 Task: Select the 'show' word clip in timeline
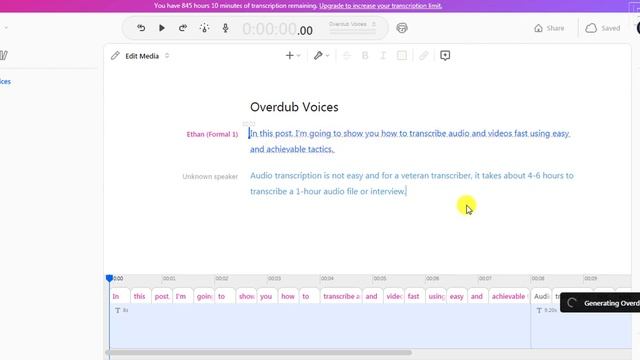(x=247, y=296)
